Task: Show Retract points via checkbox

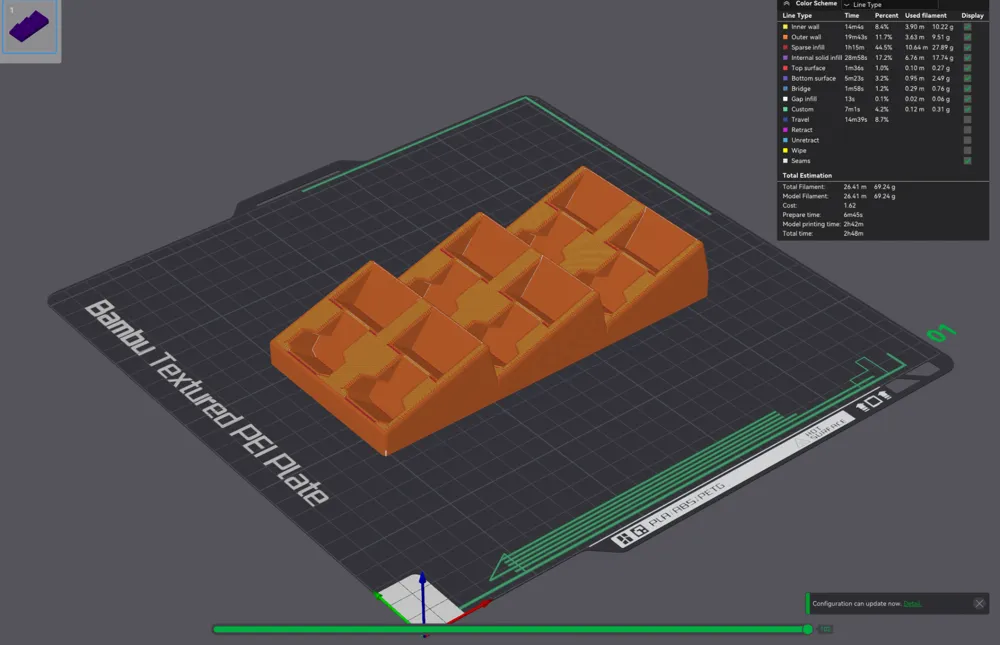Action: click(x=967, y=130)
